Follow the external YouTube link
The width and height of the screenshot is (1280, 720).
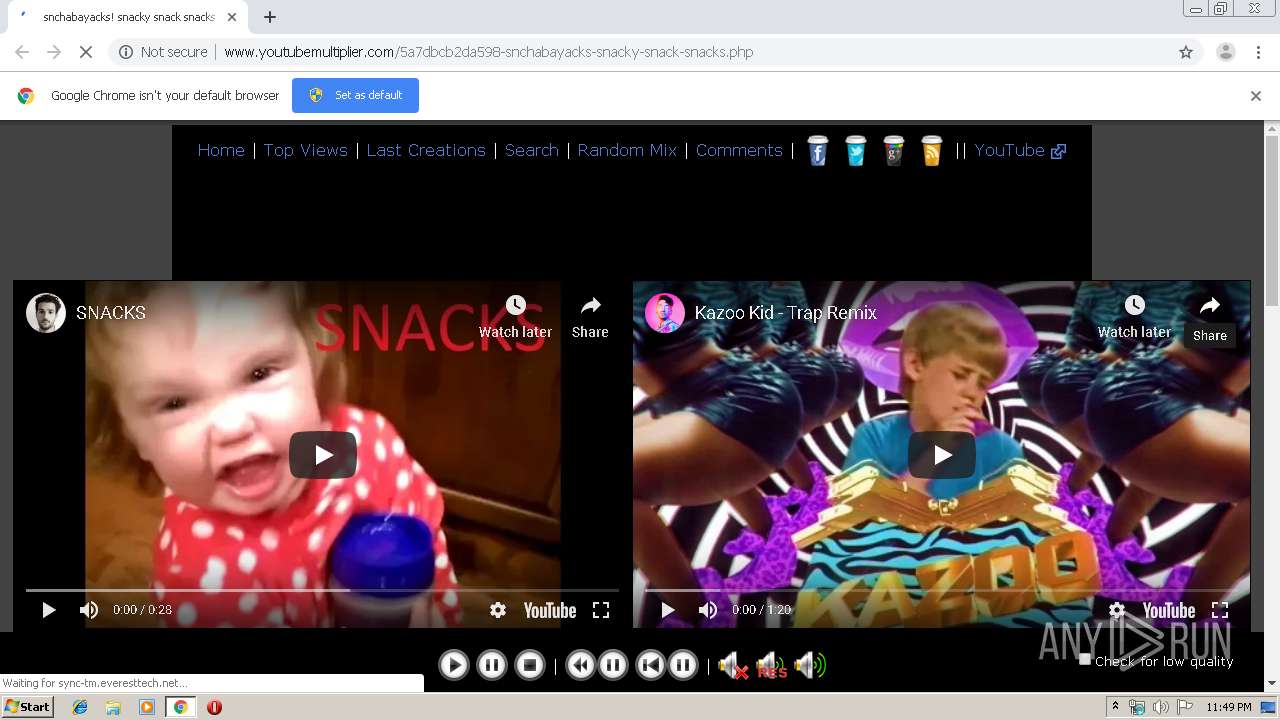pos(1020,150)
